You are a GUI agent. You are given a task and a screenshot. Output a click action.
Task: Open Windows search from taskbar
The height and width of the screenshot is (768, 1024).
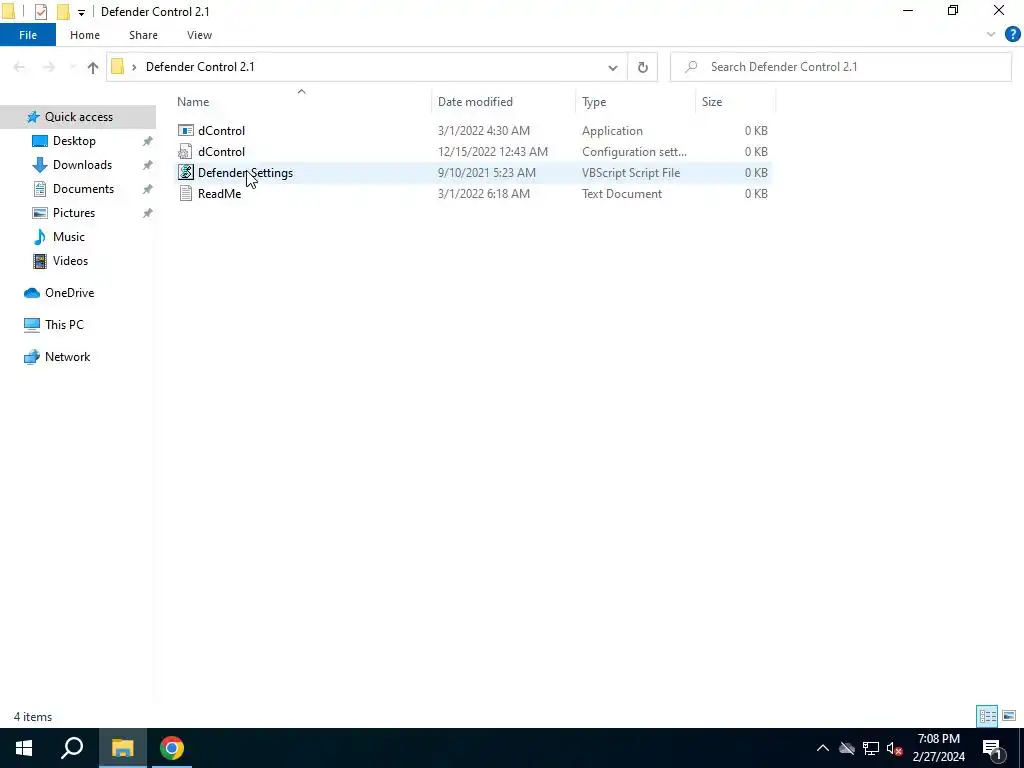click(72, 748)
